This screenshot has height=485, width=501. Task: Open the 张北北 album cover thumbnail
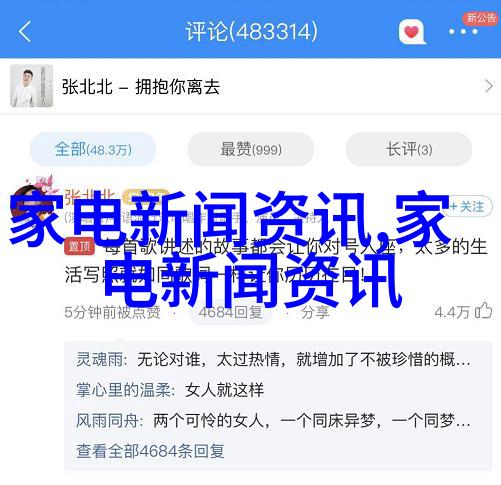(x=32, y=86)
